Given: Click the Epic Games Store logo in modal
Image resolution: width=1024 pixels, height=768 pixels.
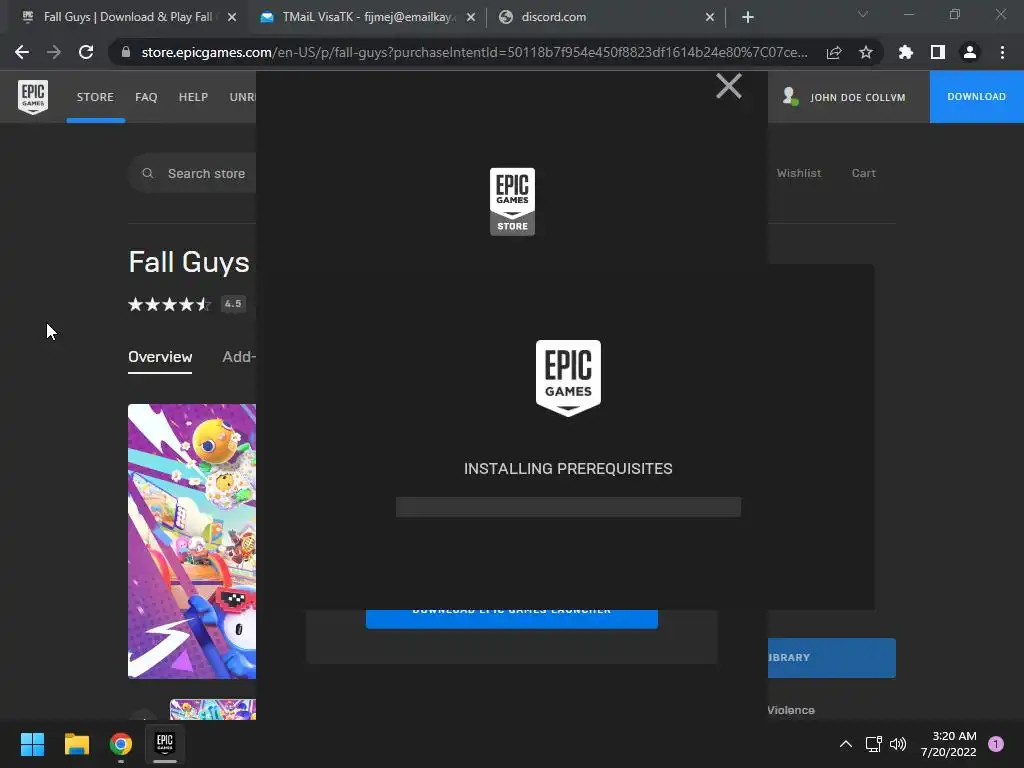Looking at the screenshot, I should tap(513, 201).
